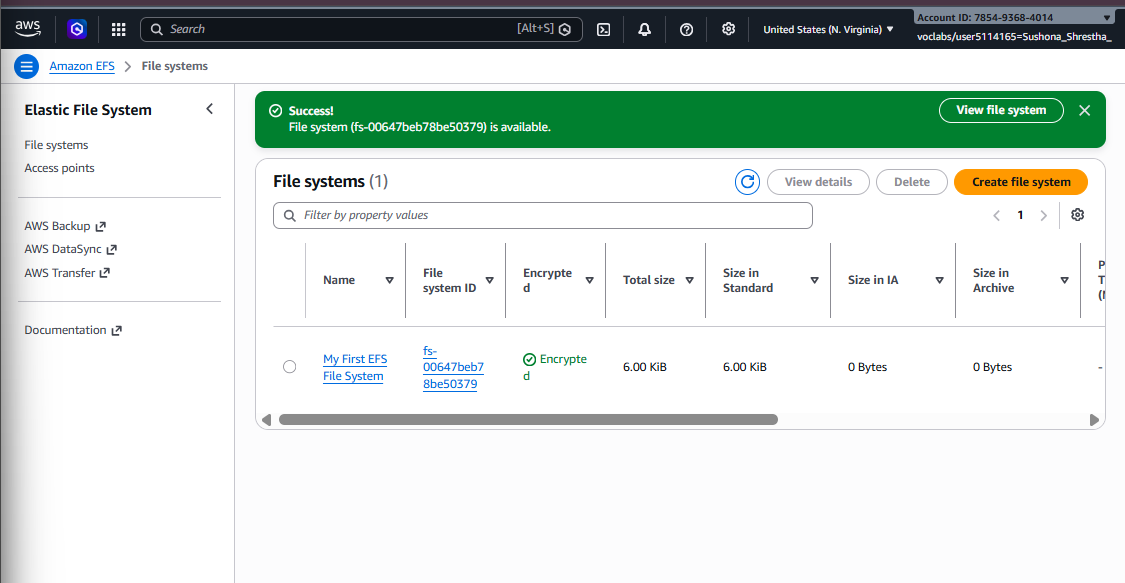Open the United States (N. Virginia) region dropdown

coord(828,29)
